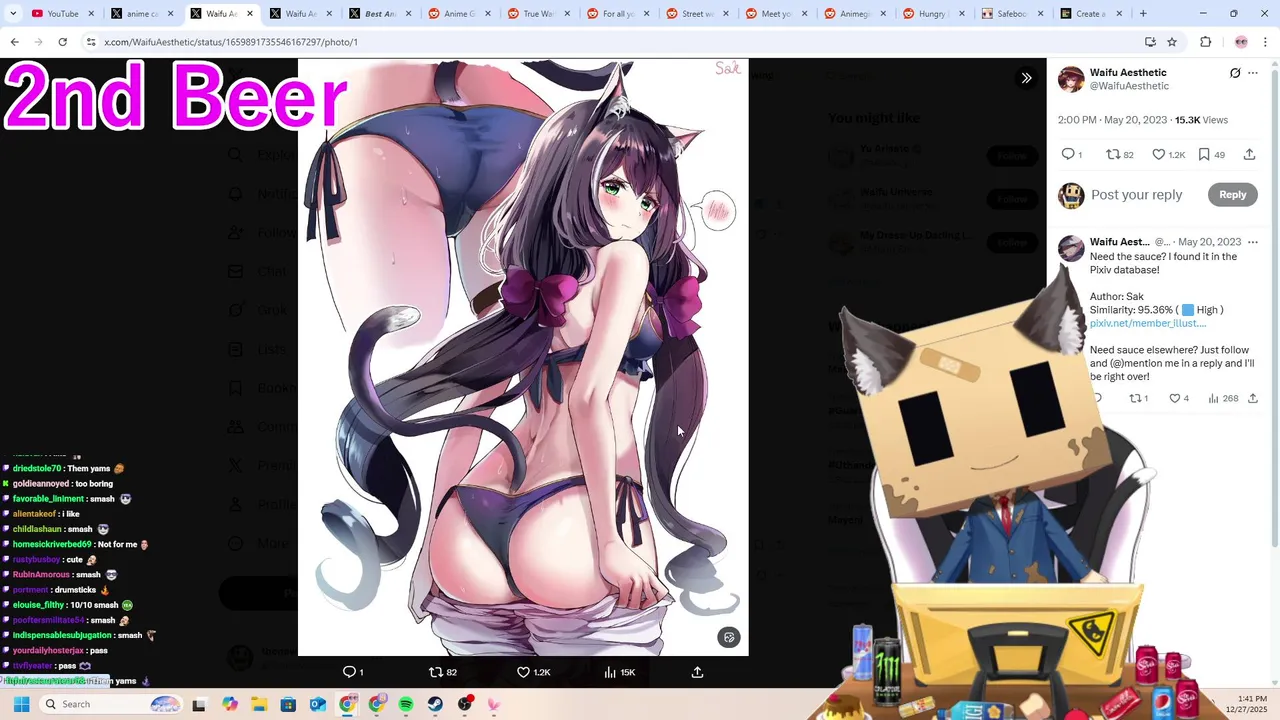Repost via bottom bar showing 82
Image resolution: width=1280 pixels, height=720 pixels.
tap(443, 672)
